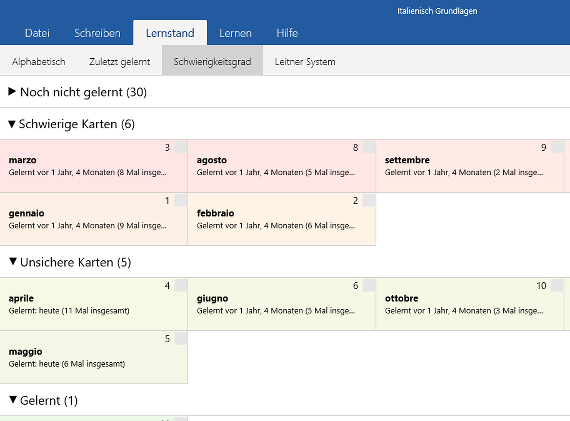Tick the checkbox on agosto card
Viewport: 570px width, 421px height.
(369, 147)
